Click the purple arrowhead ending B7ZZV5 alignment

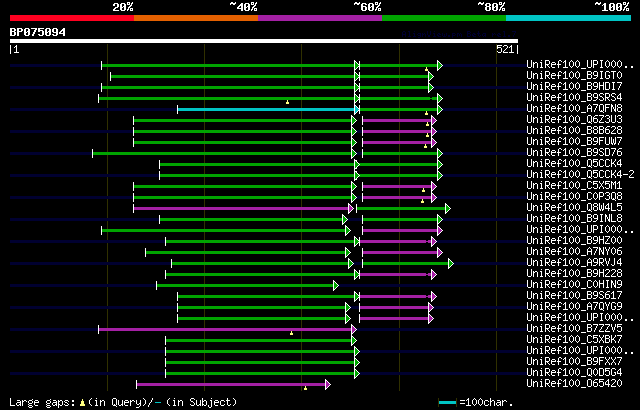[x=354, y=330]
